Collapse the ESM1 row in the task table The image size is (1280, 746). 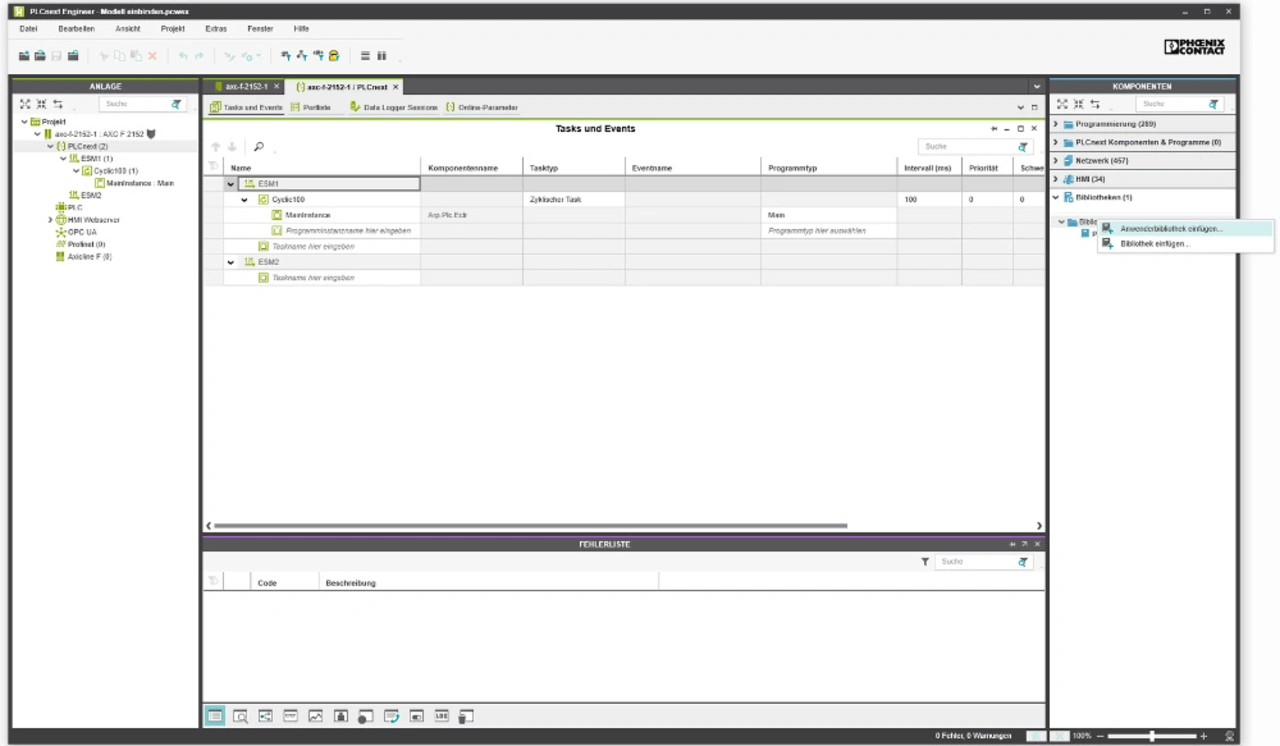[231, 184]
